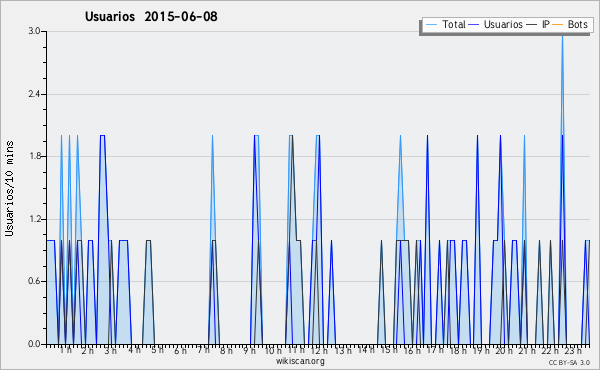Click the y-axis value 0.6
Image resolution: width=600 pixels, height=370 pixels.
34,281
